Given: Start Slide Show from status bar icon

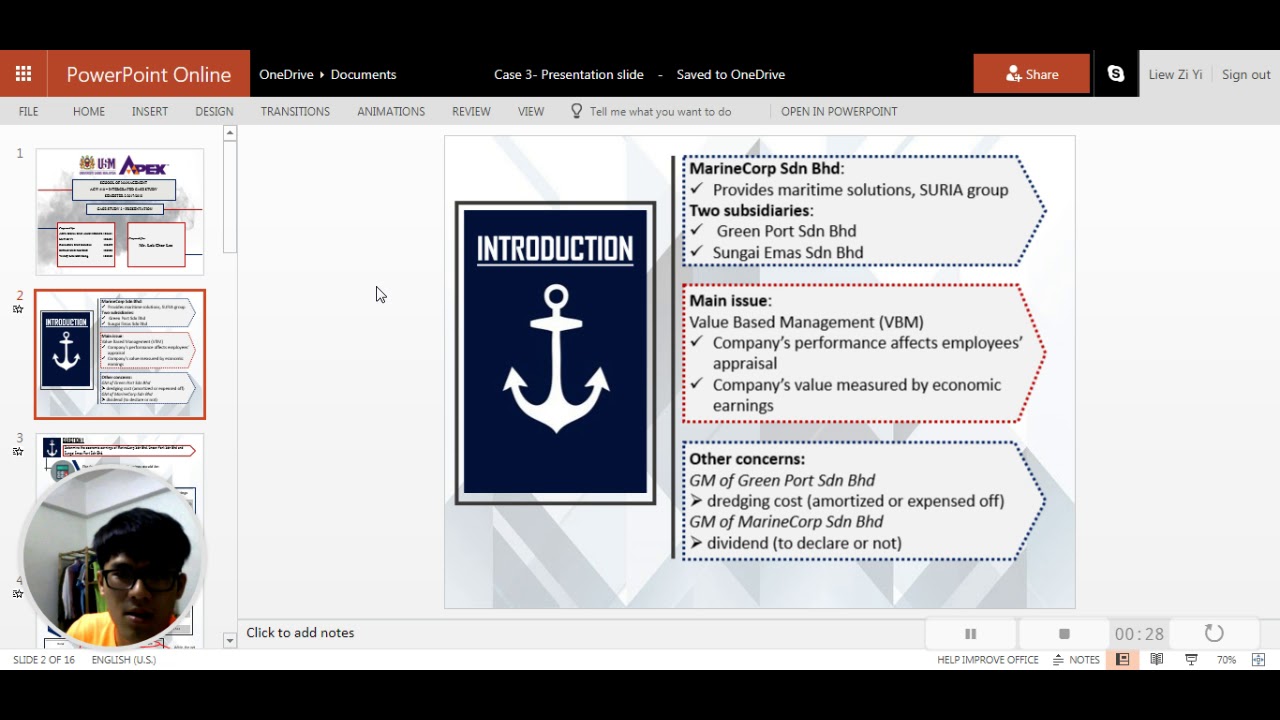Looking at the screenshot, I should (1191, 660).
